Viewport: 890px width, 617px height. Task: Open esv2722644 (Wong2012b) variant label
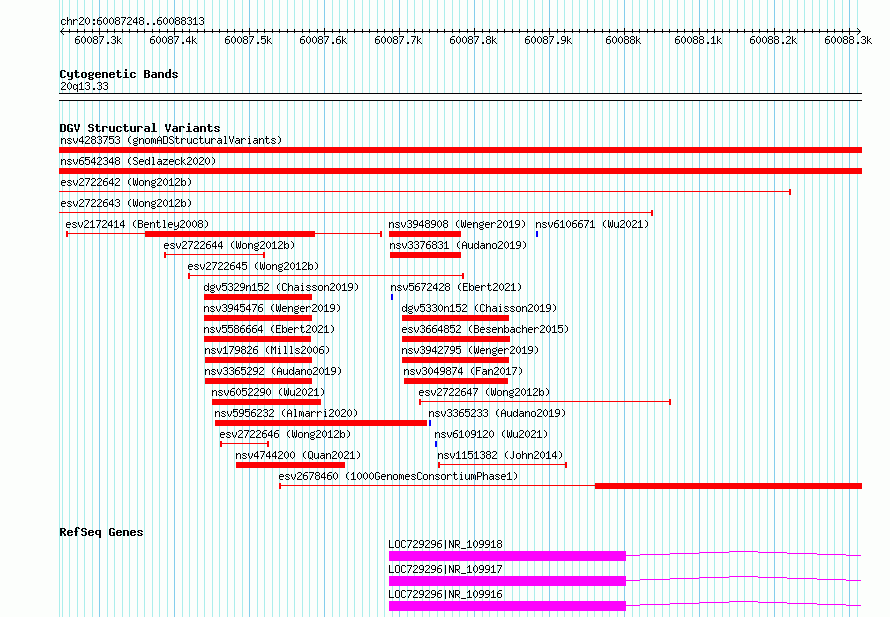(x=229, y=245)
